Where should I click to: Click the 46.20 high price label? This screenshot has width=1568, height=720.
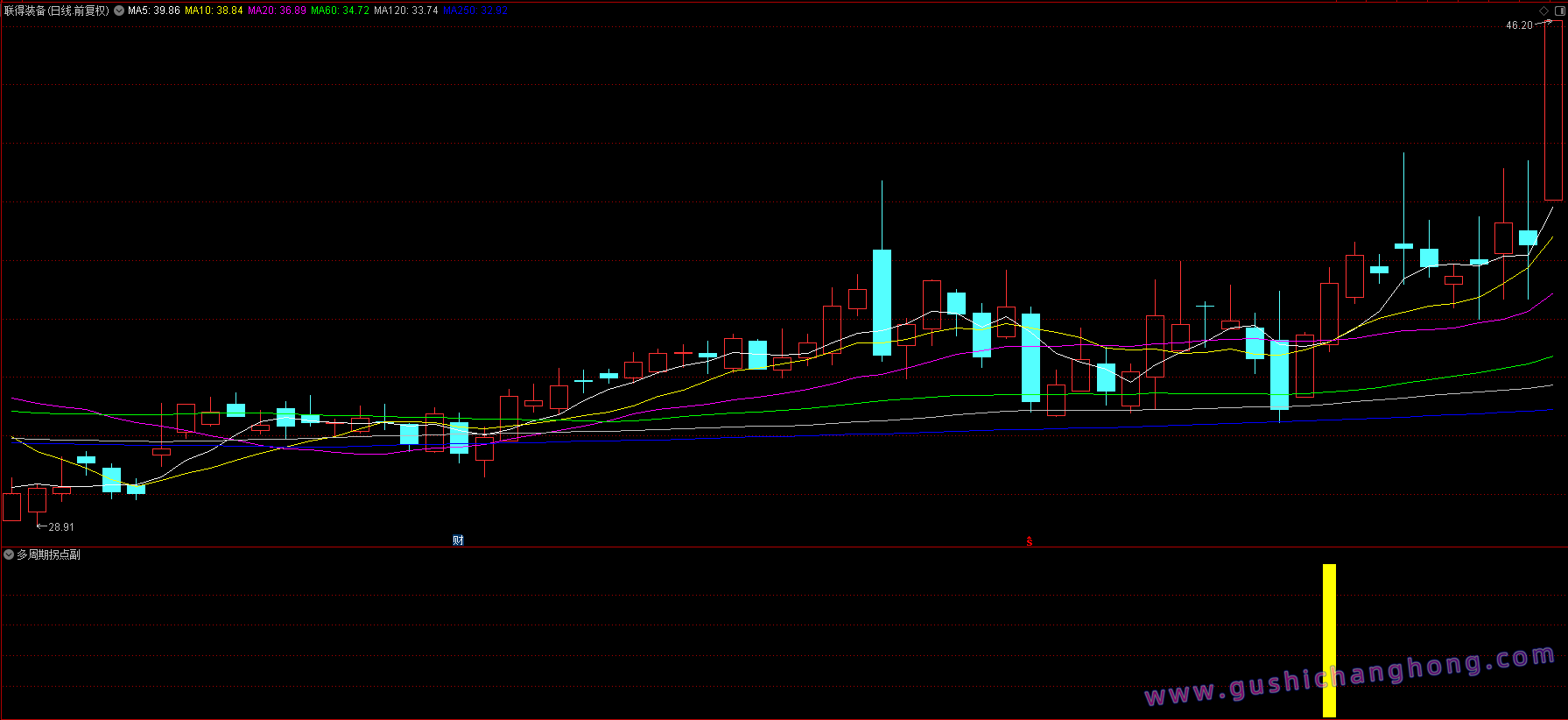1519,25
